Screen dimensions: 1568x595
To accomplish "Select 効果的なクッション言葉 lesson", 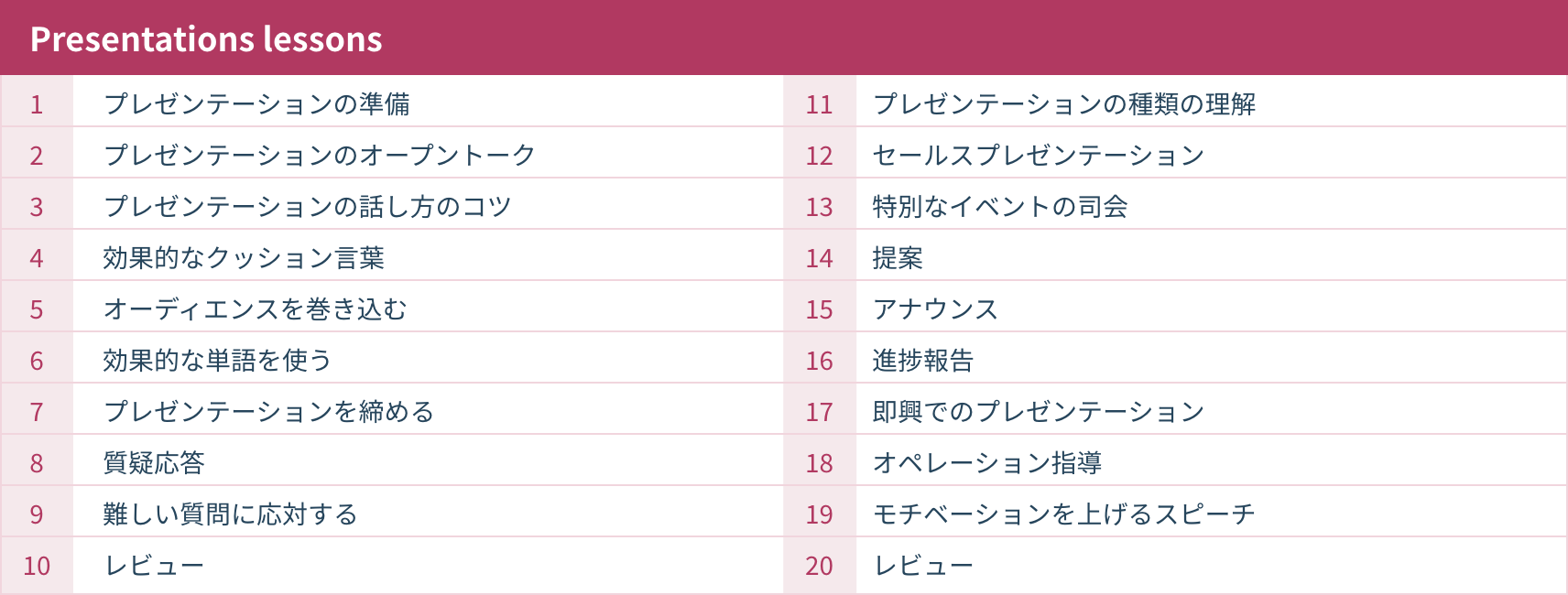I will pos(244,258).
